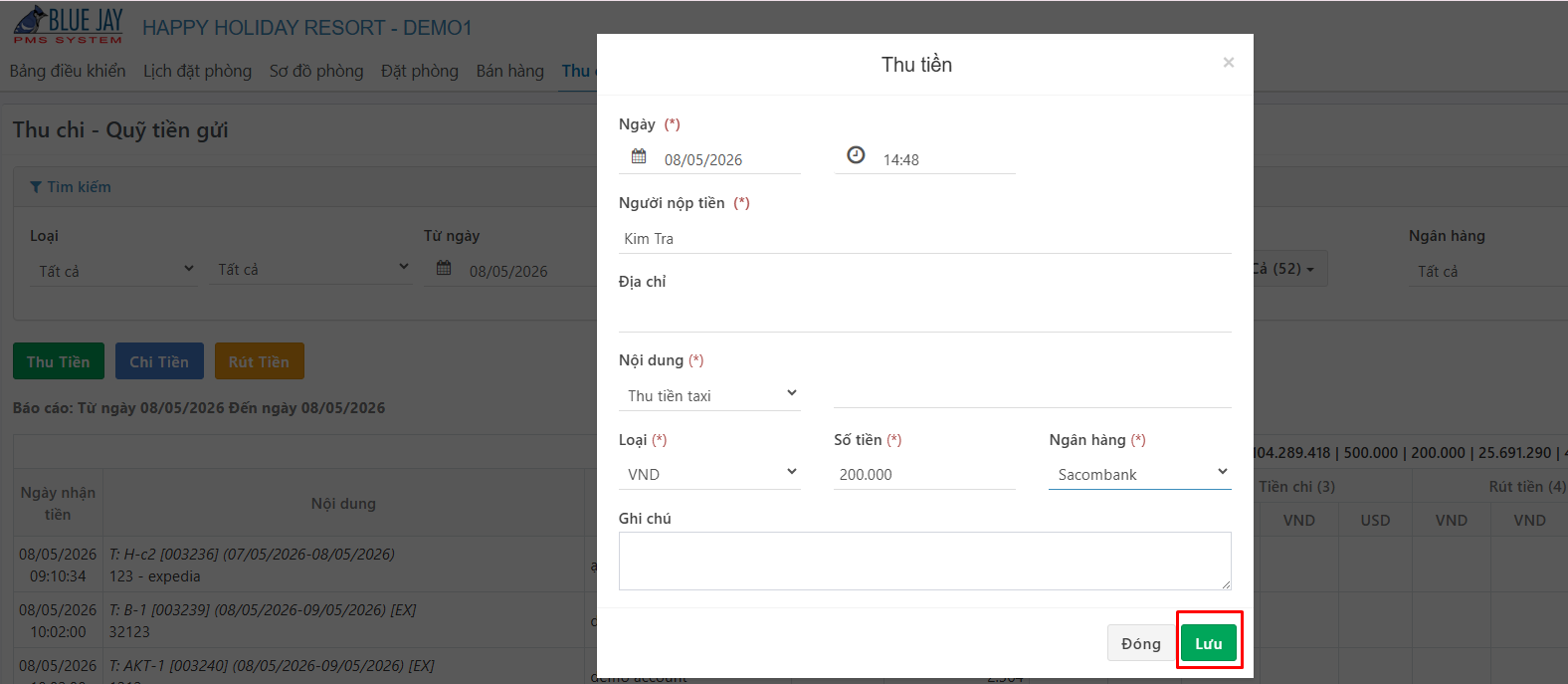Image resolution: width=1568 pixels, height=684 pixels.
Task: Open the Nội dung dropdown showing Thu tiền taxi
Action: [709, 395]
